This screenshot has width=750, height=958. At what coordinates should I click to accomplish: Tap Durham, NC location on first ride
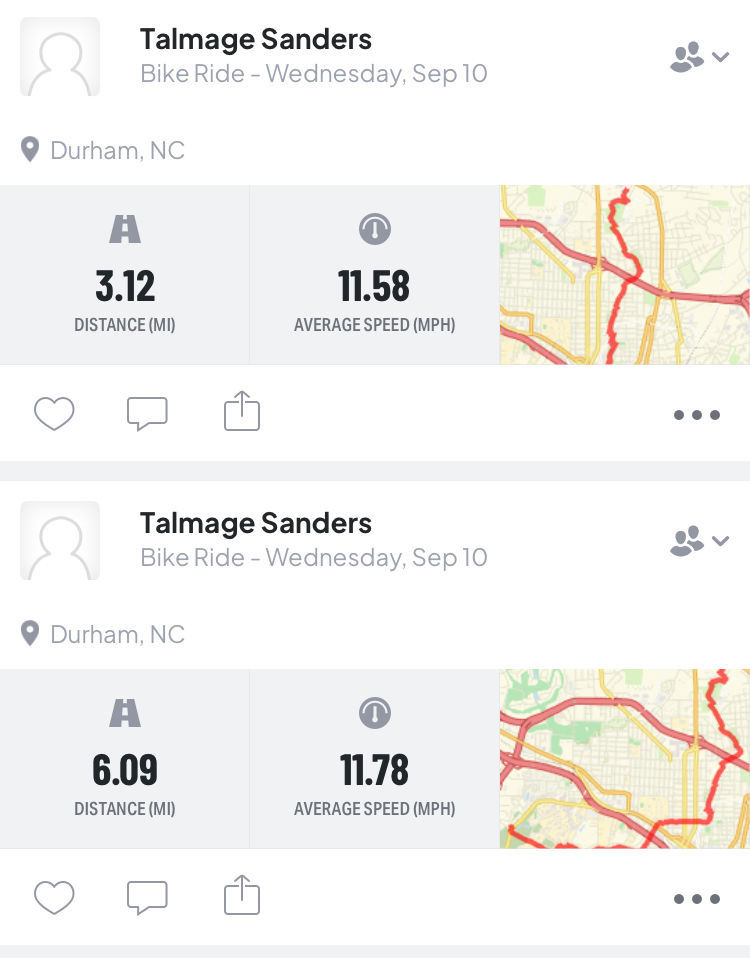pyautogui.click(x=117, y=151)
